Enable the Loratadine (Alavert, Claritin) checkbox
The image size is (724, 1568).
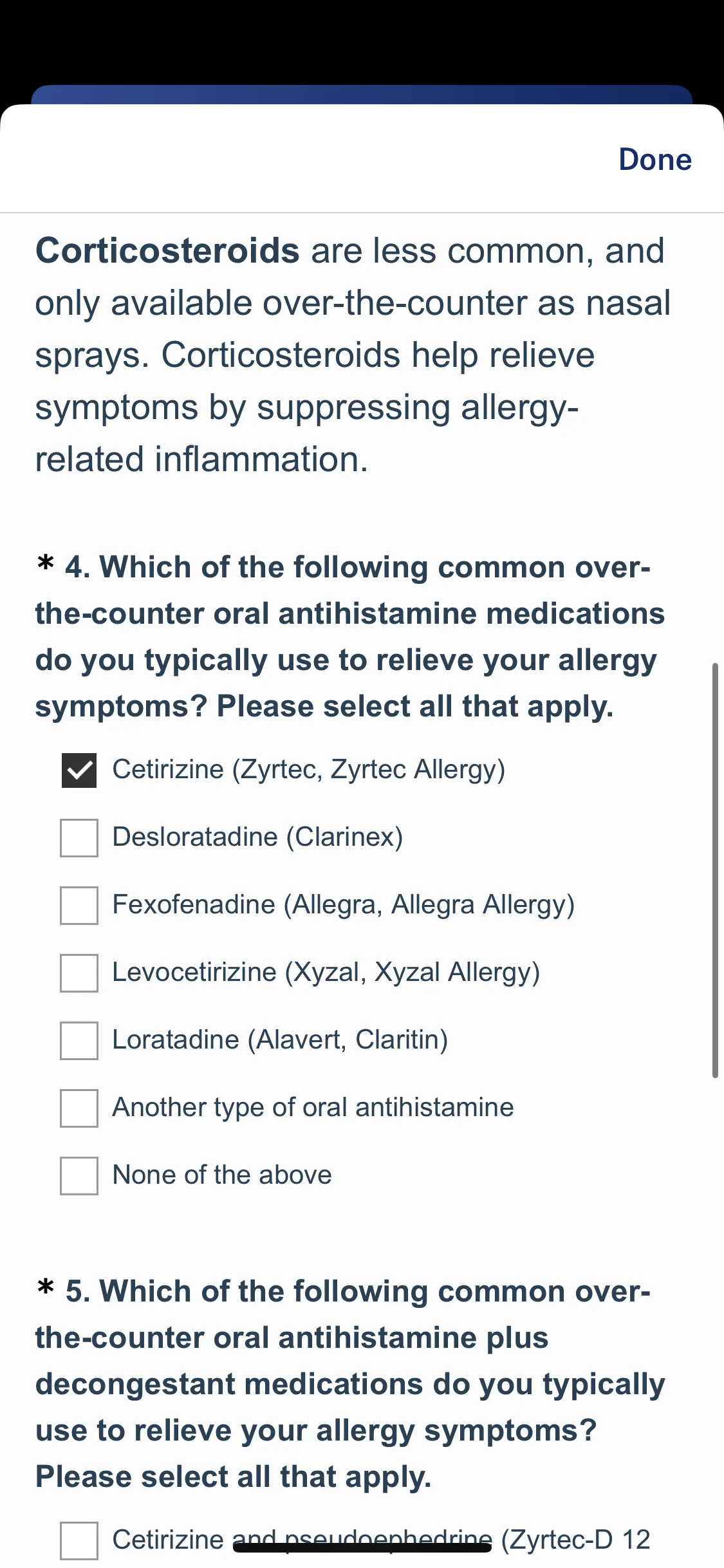pyautogui.click(x=79, y=1040)
